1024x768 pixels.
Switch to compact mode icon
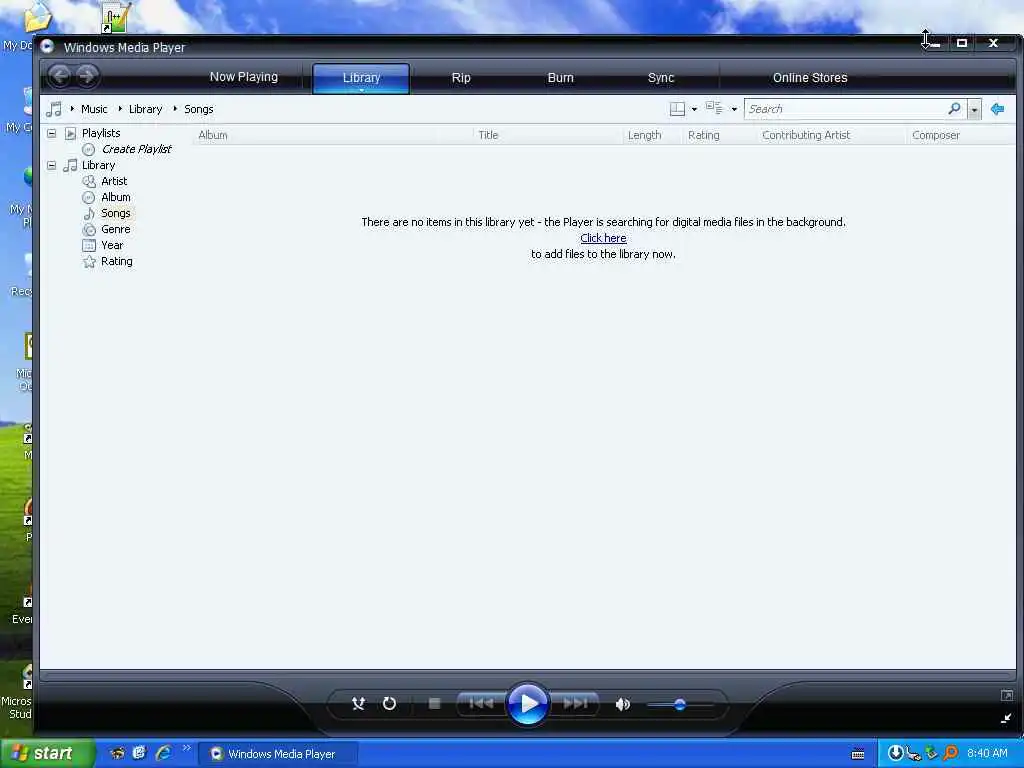[x=1006, y=718]
